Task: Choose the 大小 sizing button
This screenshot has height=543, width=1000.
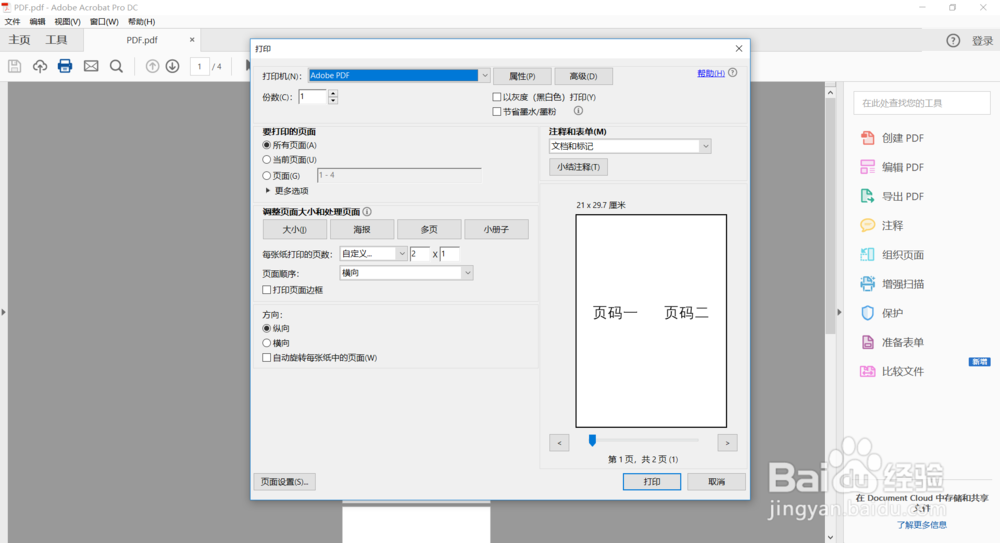Action: click(x=295, y=229)
